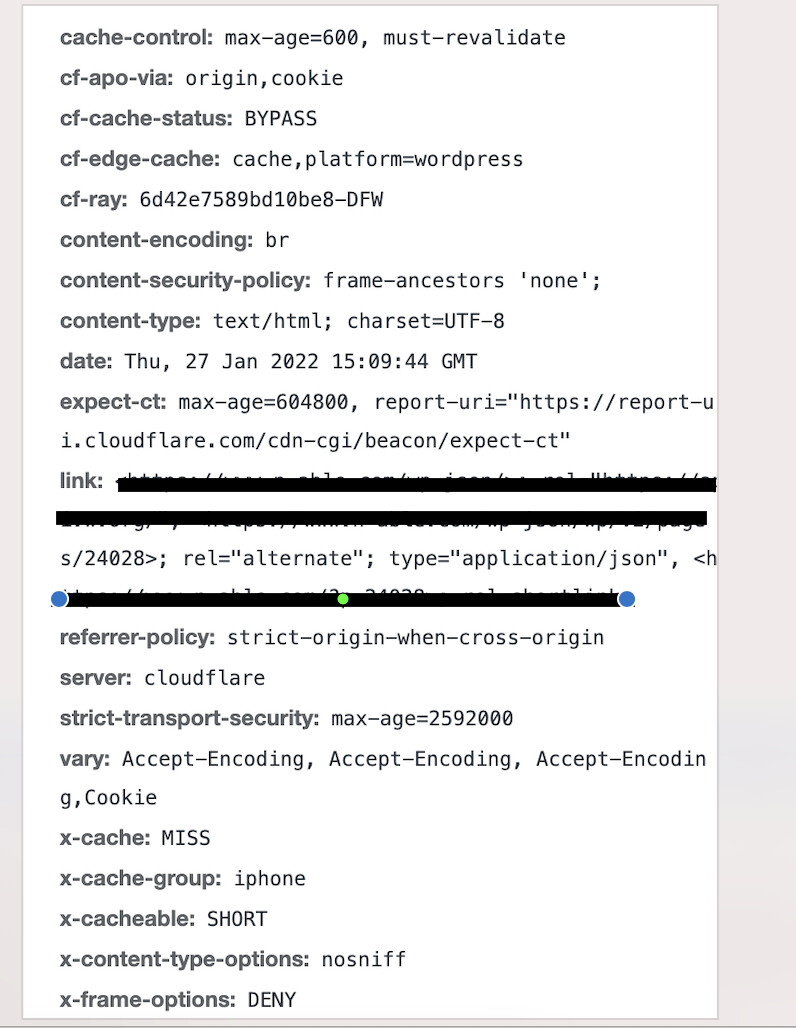Click the MISS value of x-cache

coord(185,838)
